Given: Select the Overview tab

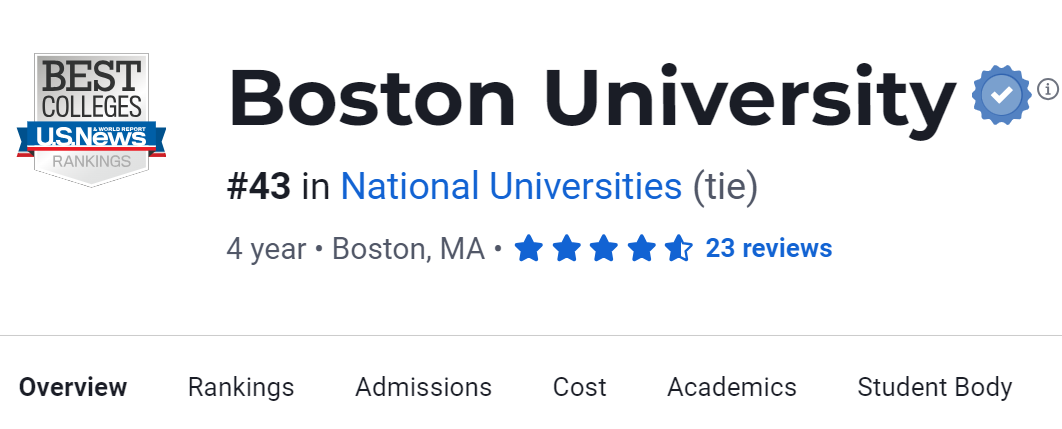Looking at the screenshot, I should click(73, 387).
